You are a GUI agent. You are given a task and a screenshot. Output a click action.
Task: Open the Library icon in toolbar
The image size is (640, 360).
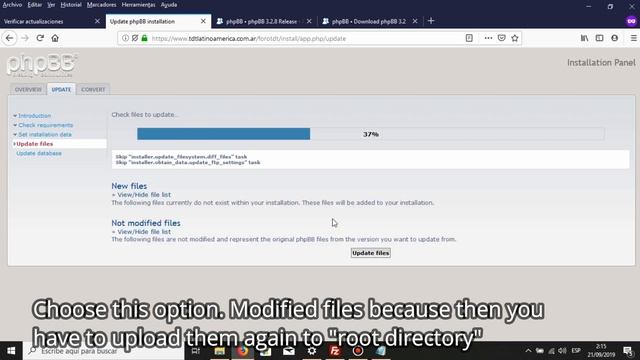[x=584, y=38]
